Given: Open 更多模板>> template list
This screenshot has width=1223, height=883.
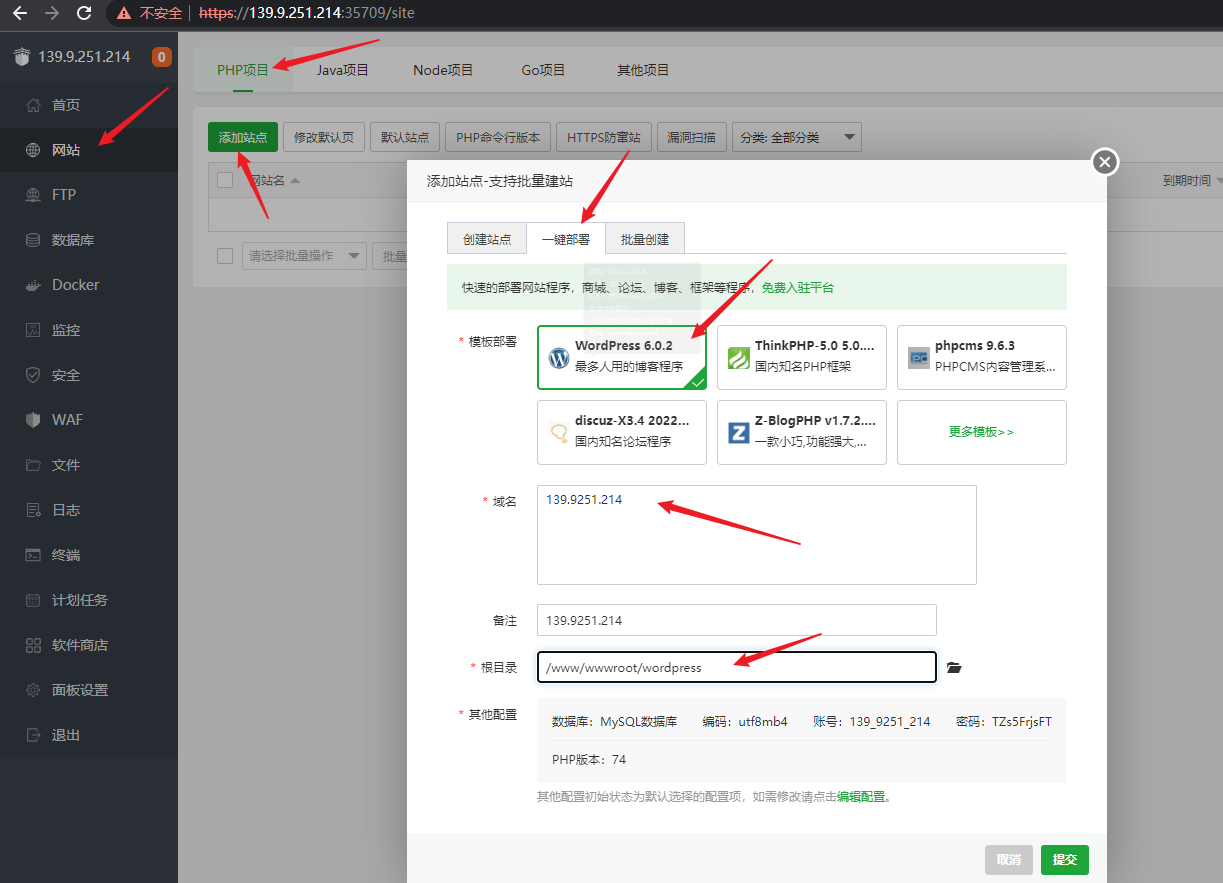Looking at the screenshot, I should coord(982,432).
